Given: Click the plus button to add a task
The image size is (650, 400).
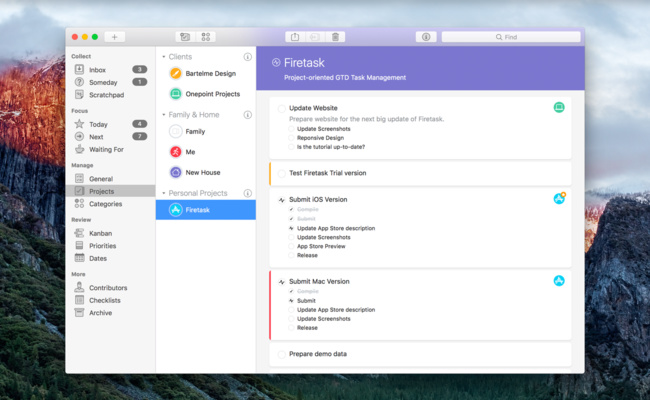Looking at the screenshot, I should click(x=114, y=37).
